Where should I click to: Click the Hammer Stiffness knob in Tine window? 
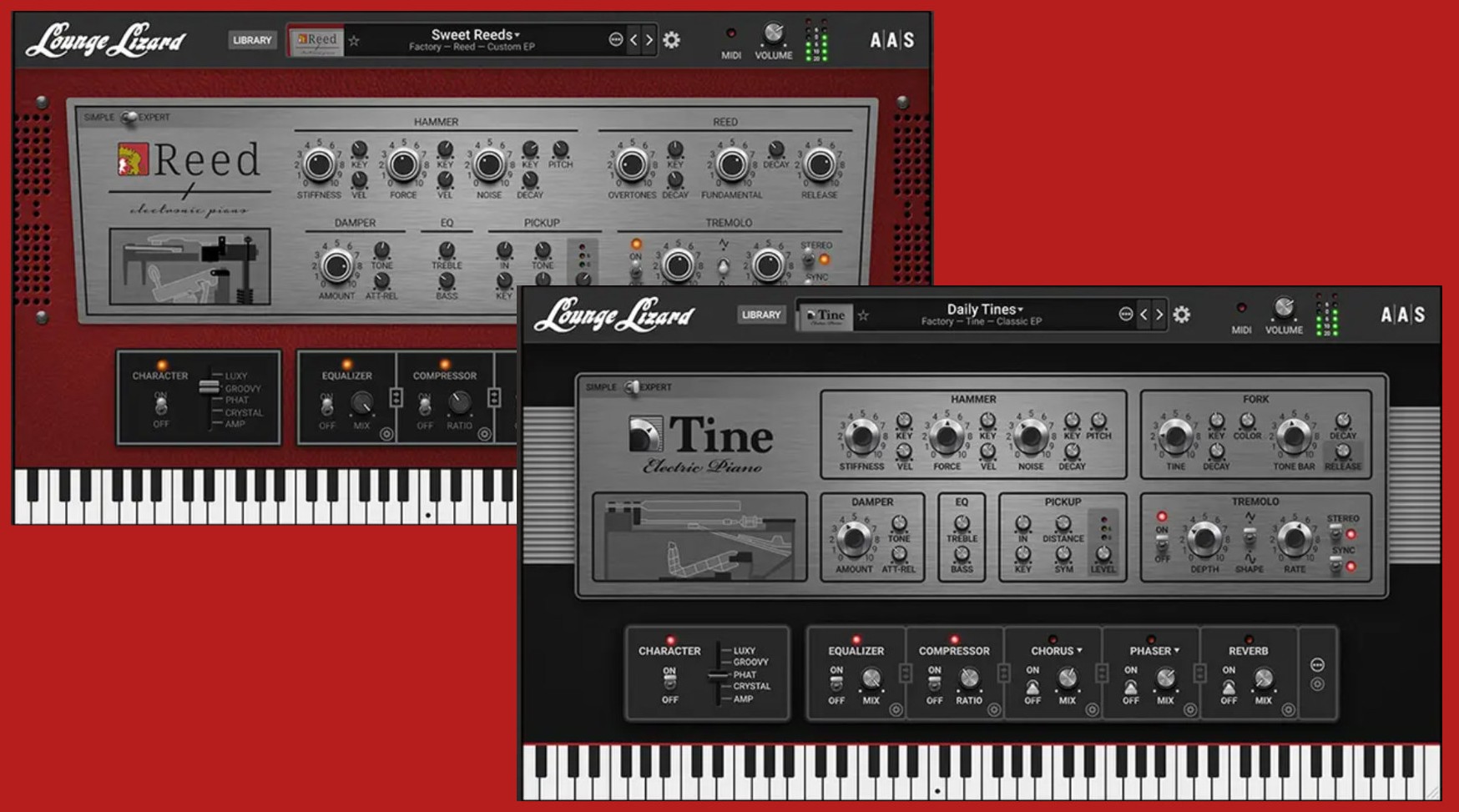coord(861,436)
